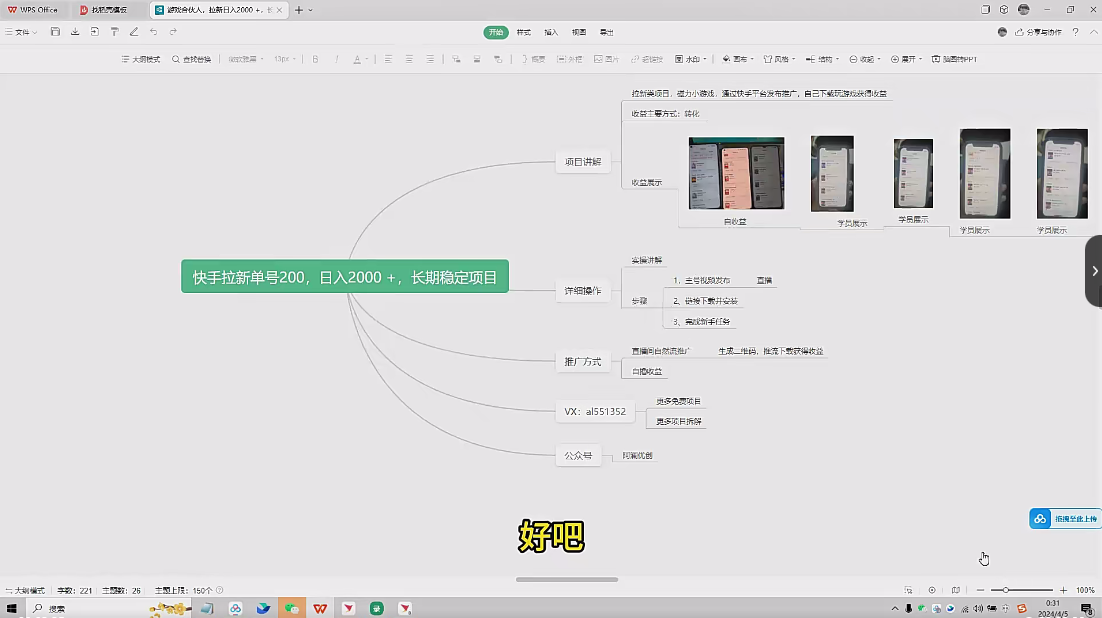1102x618 pixels.
Task: Click the 自收益 screenshot thumbnail
Action: (x=737, y=173)
